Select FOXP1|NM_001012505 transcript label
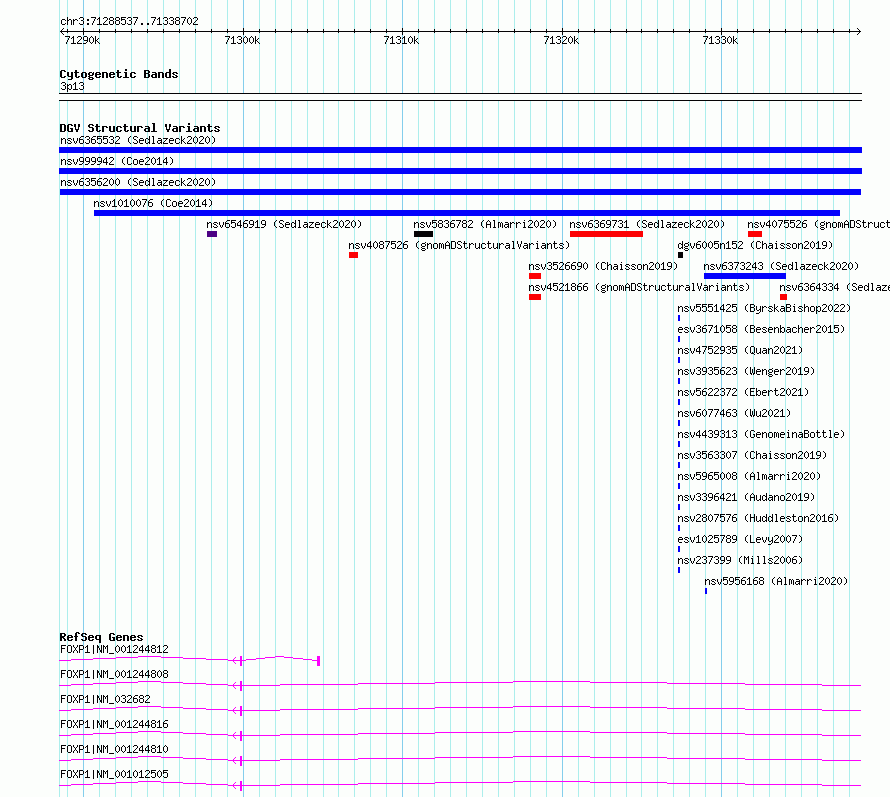Viewport: 890px width, 797px height. point(114,774)
